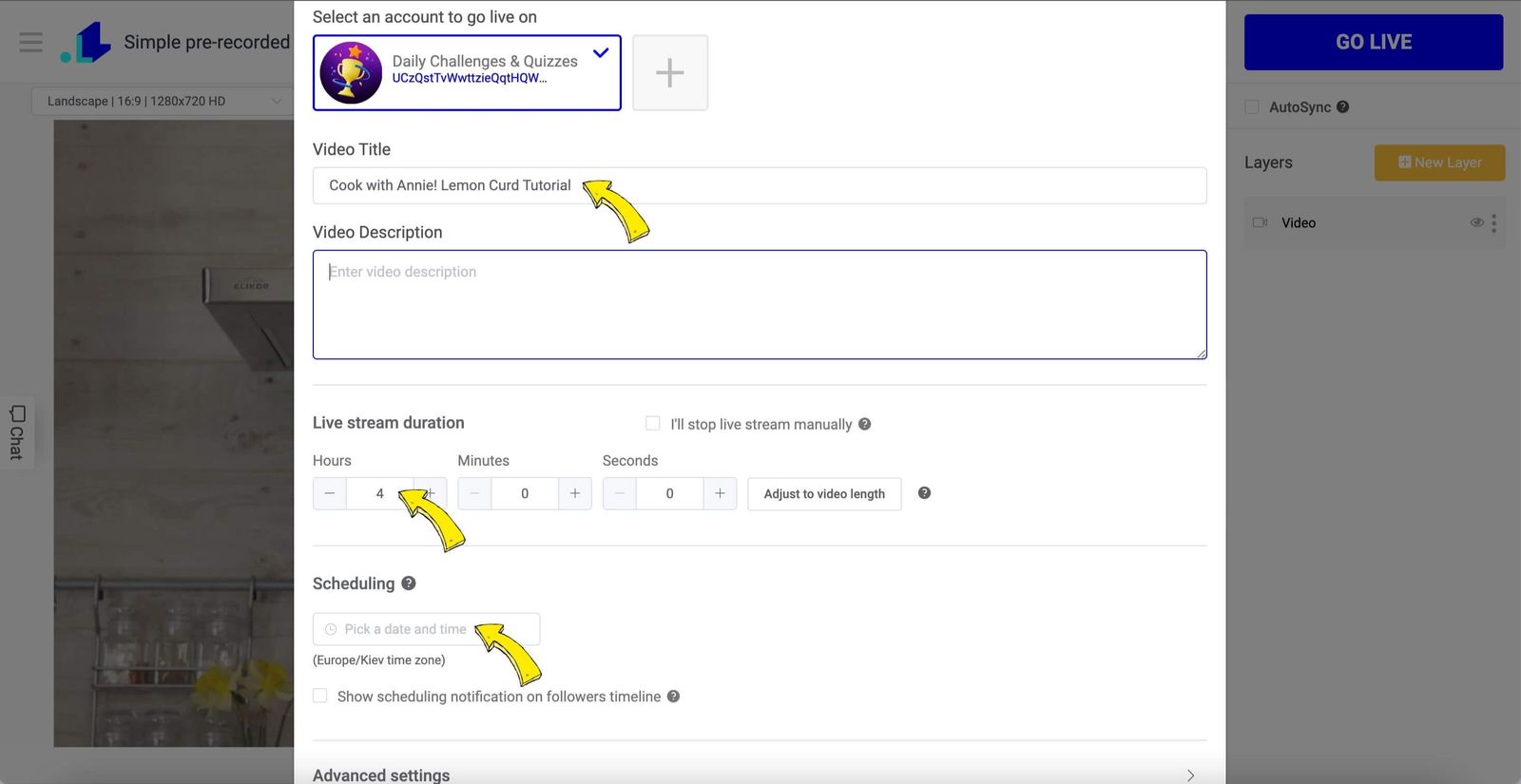Open Video layer three-dot options menu
The height and width of the screenshot is (784, 1521).
(x=1493, y=223)
